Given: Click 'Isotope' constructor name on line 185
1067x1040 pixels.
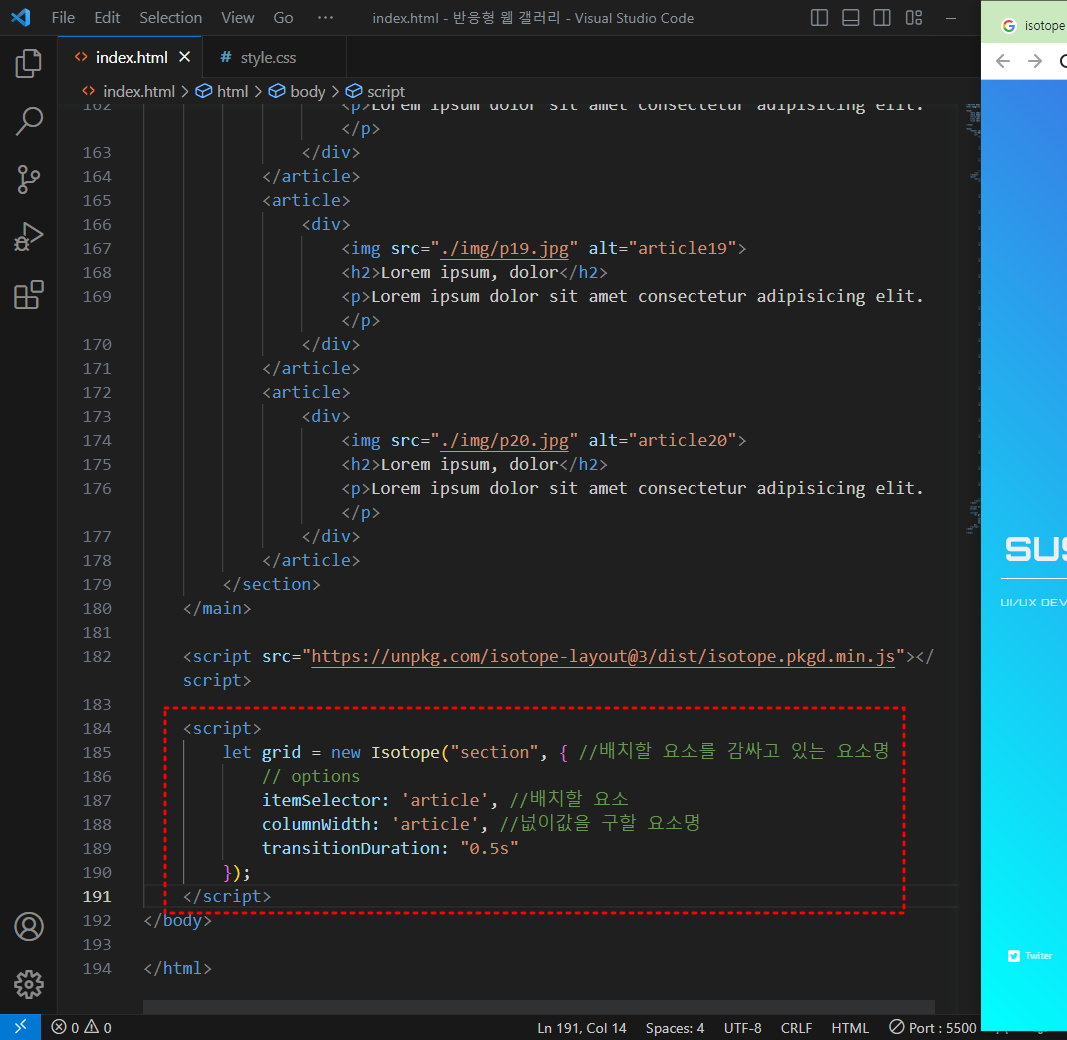Looking at the screenshot, I should 406,752.
